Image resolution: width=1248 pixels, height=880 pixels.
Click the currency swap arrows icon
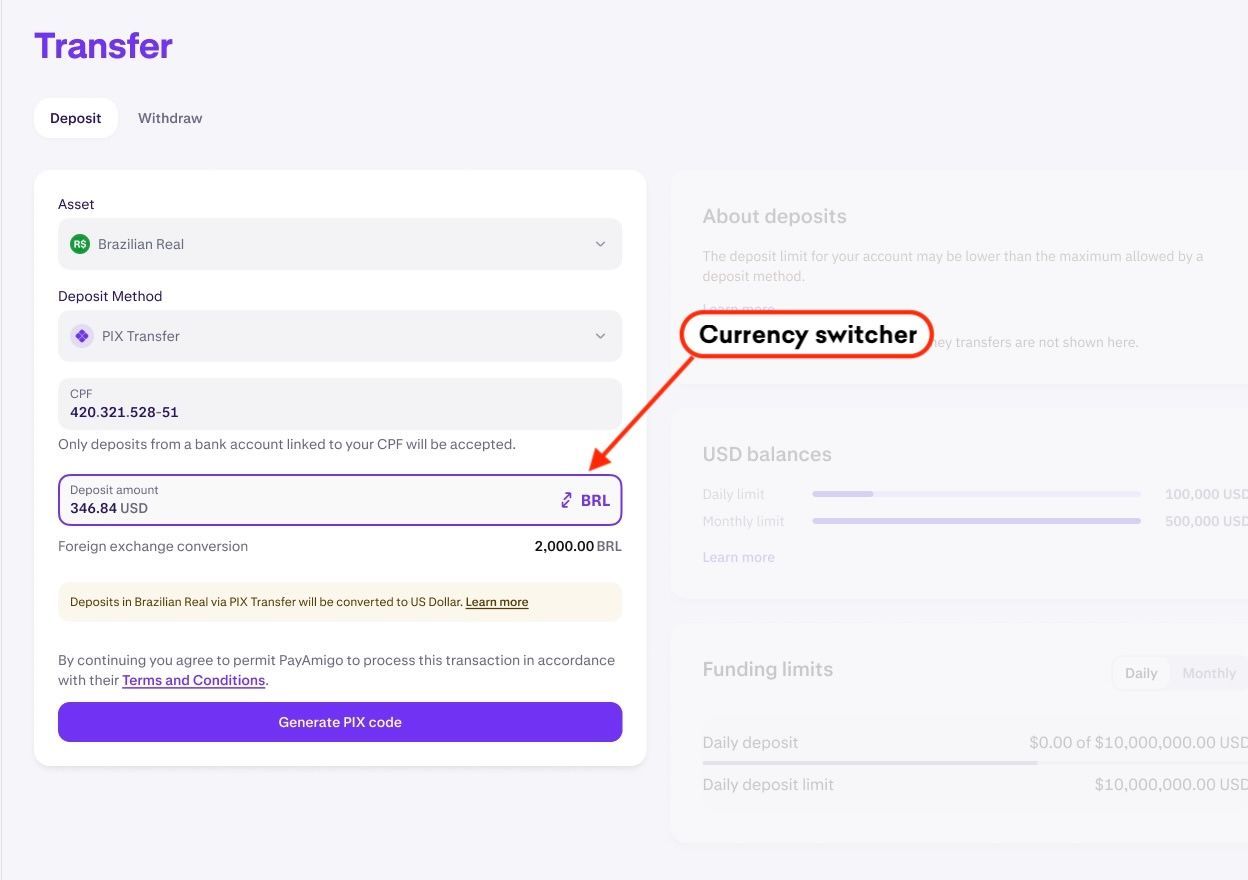[x=566, y=500]
